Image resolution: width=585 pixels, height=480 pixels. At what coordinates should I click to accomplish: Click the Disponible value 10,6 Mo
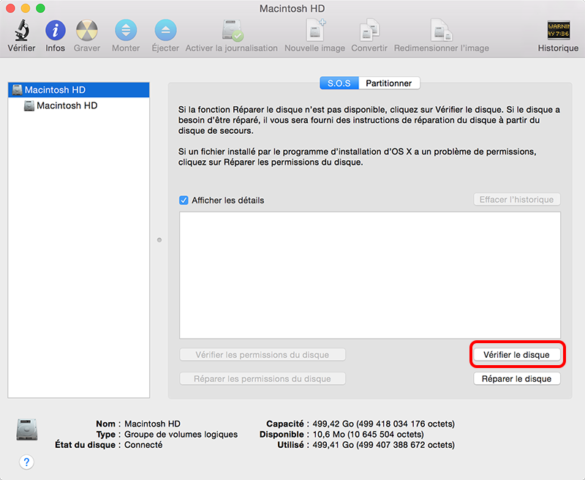(368, 434)
